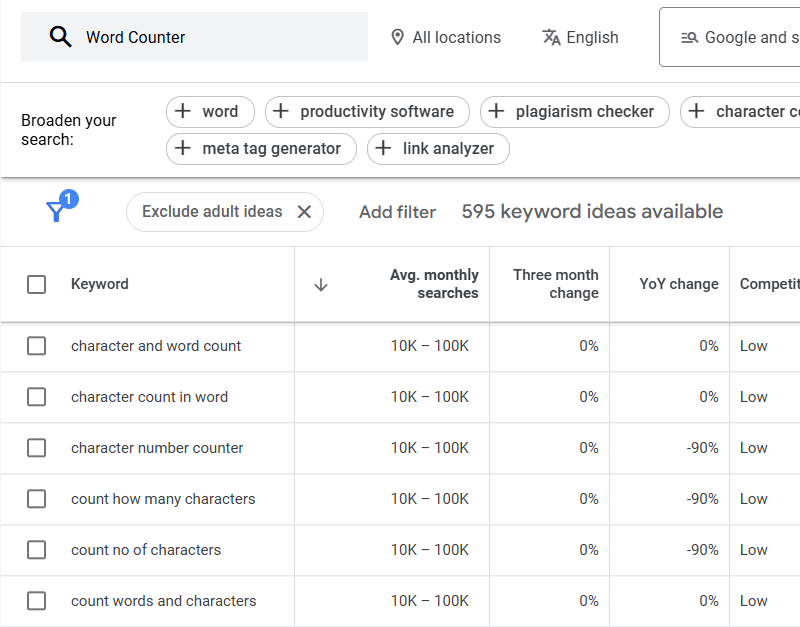Click the Add filter link
The width and height of the screenshot is (800, 627).
click(x=397, y=212)
